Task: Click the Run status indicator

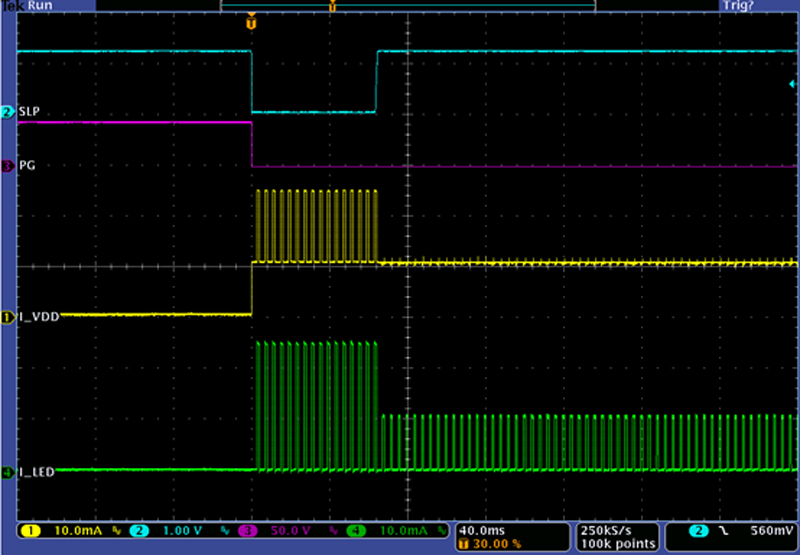Action: point(41,6)
